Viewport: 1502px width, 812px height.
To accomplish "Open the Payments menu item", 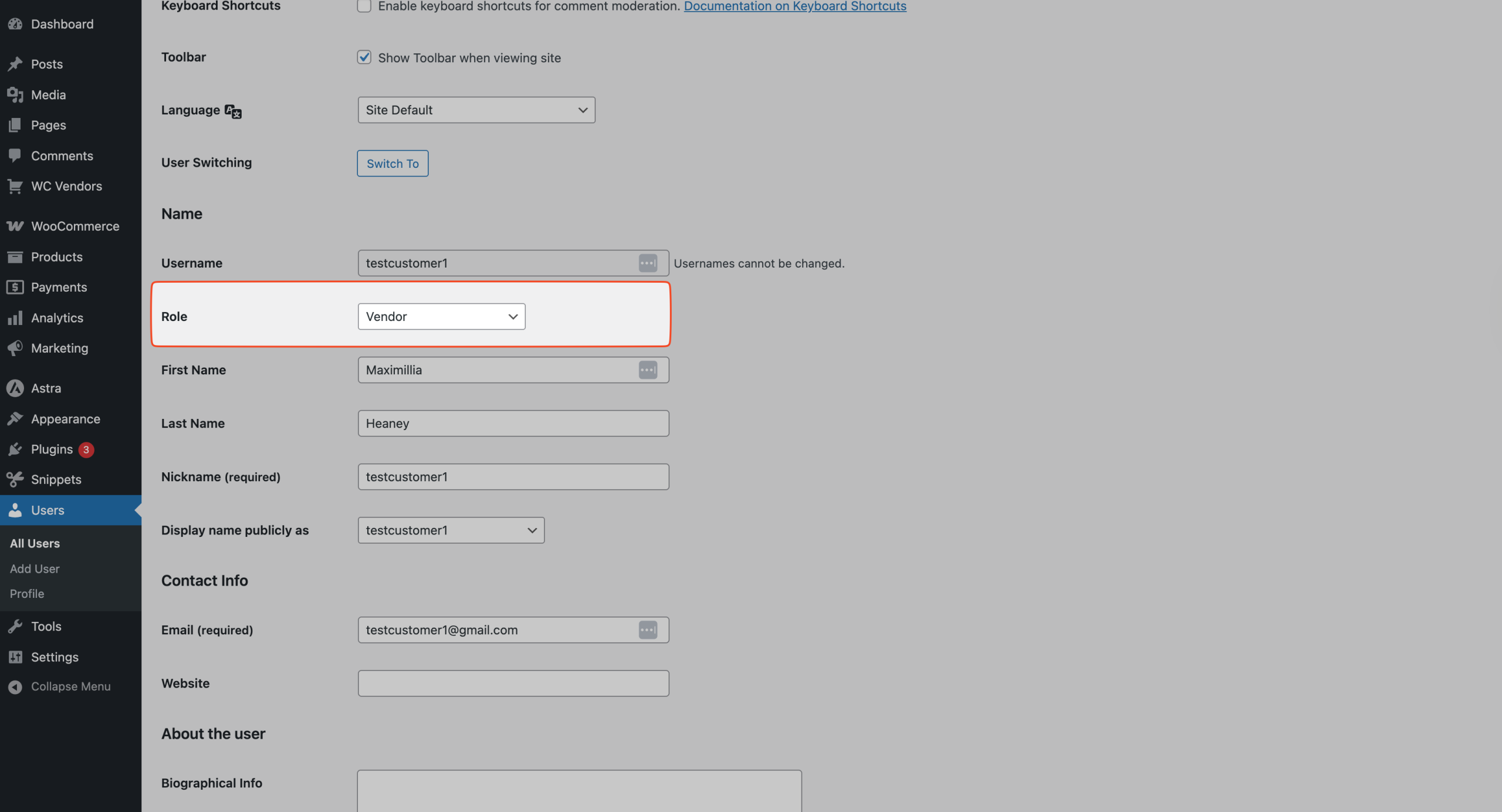I will 70,287.
